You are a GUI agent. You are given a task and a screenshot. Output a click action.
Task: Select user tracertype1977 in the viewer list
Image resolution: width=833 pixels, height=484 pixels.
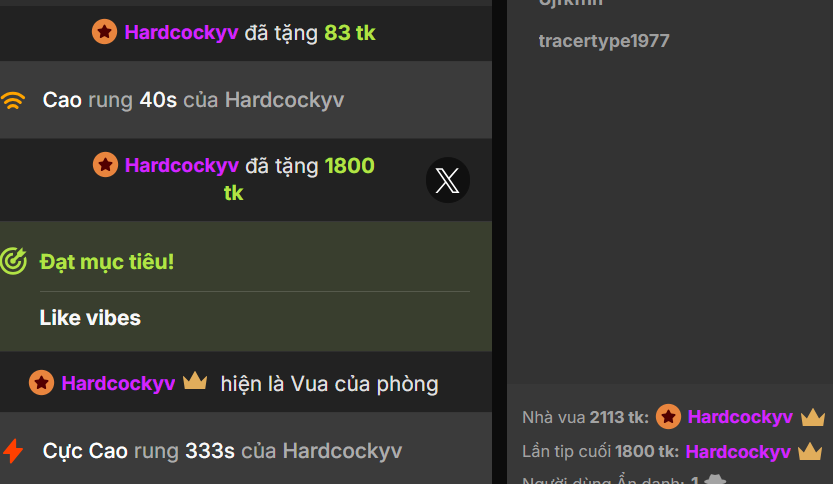[x=604, y=41]
